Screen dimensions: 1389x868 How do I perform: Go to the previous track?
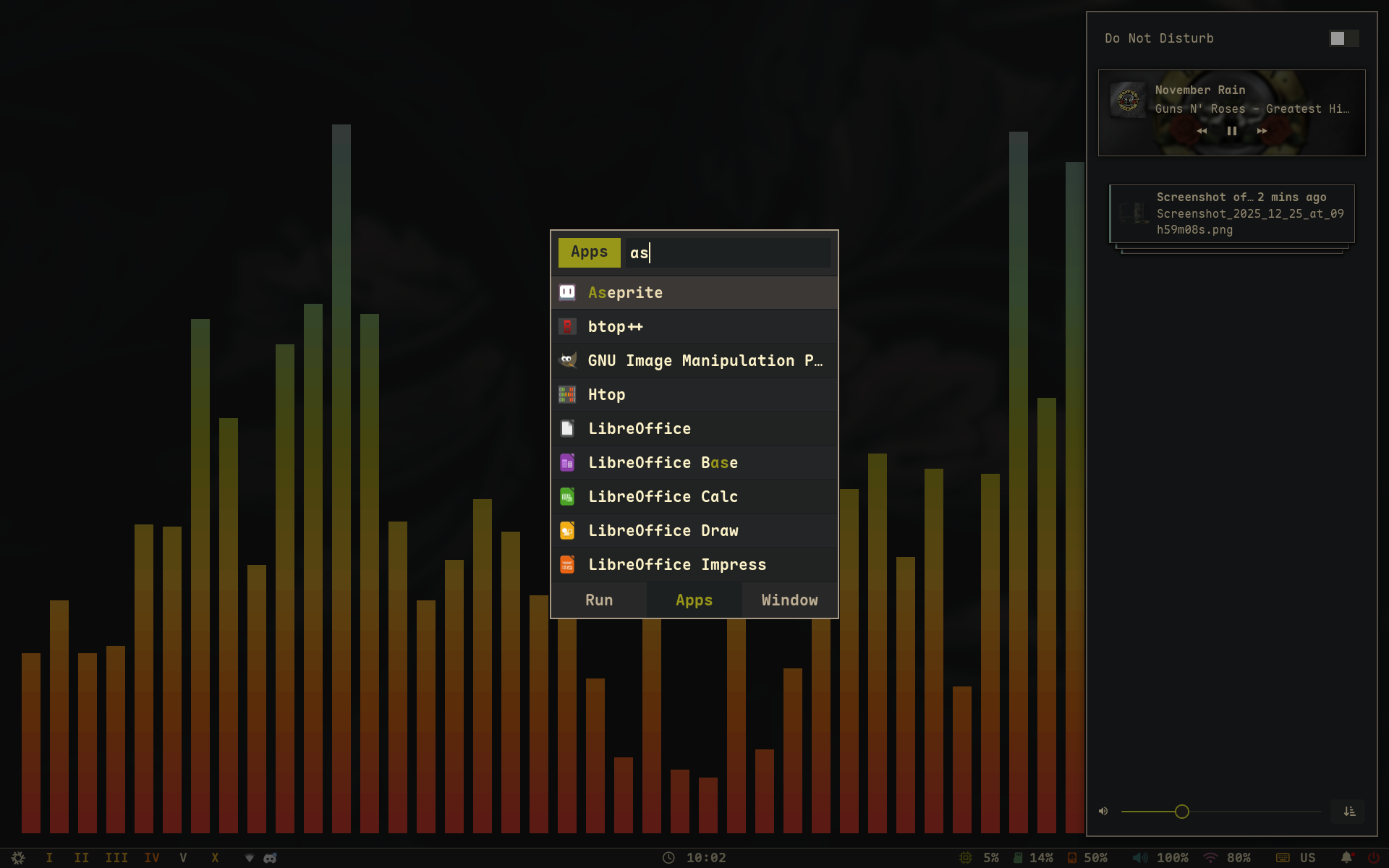coord(1202,131)
